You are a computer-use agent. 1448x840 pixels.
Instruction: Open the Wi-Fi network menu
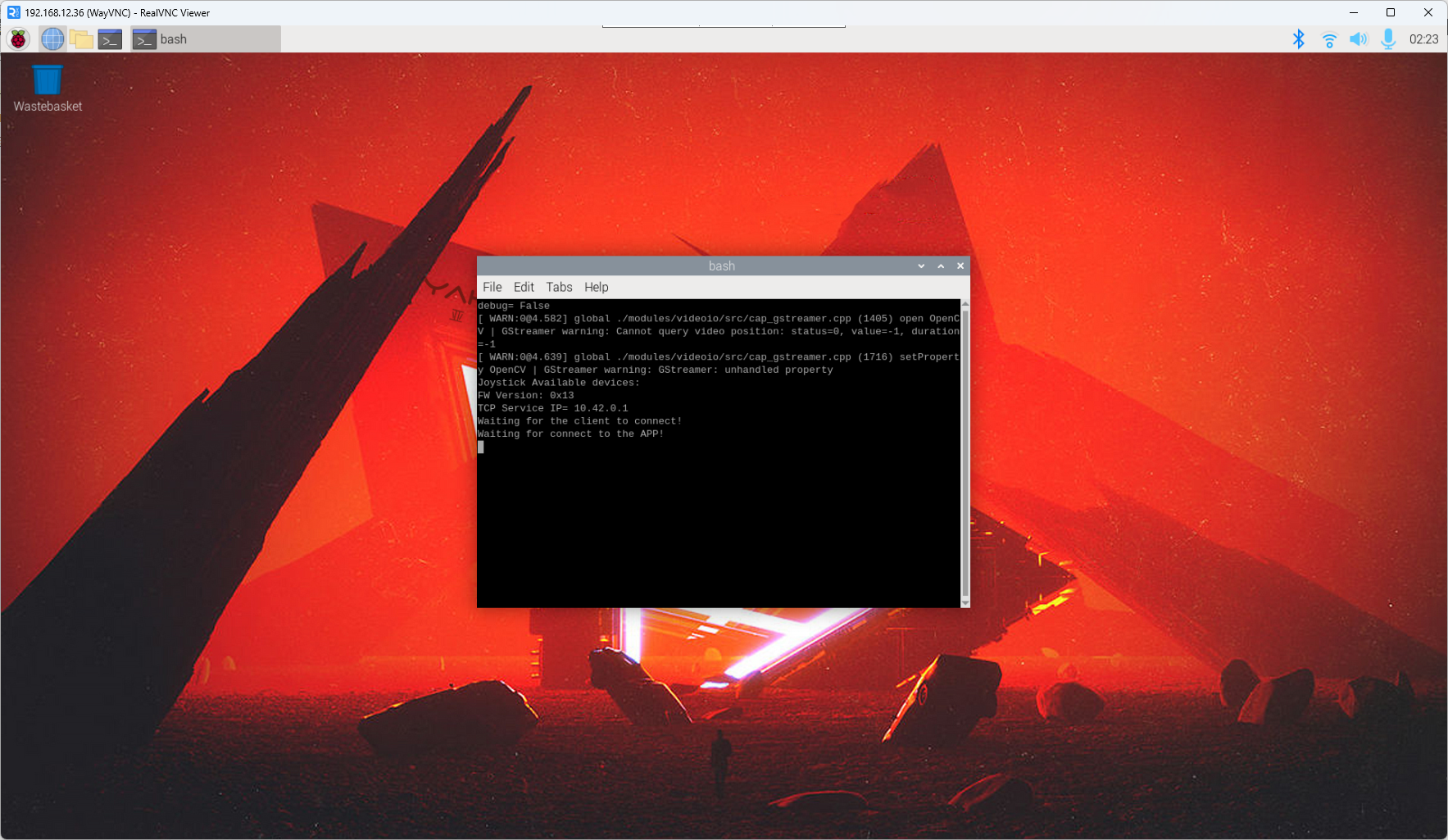pyautogui.click(x=1328, y=39)
